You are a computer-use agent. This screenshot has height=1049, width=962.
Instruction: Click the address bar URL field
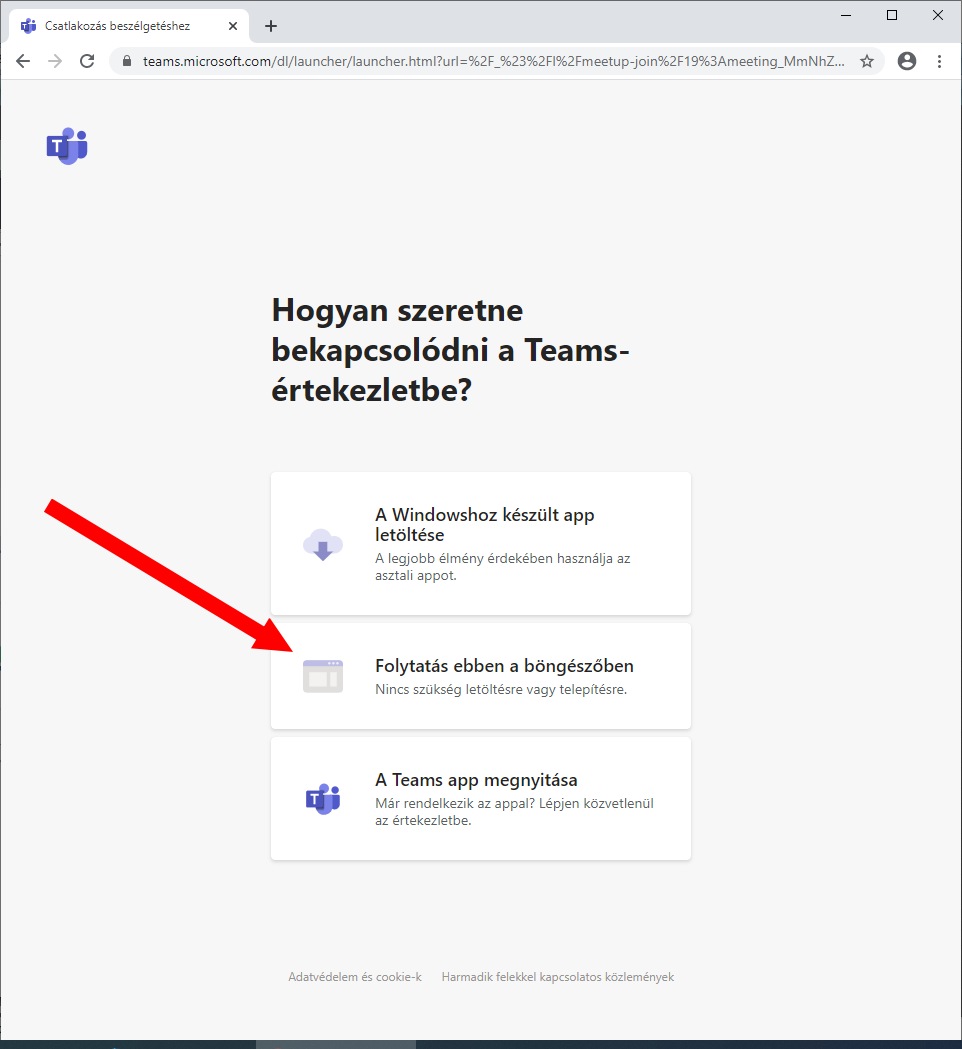coord(494,62)
